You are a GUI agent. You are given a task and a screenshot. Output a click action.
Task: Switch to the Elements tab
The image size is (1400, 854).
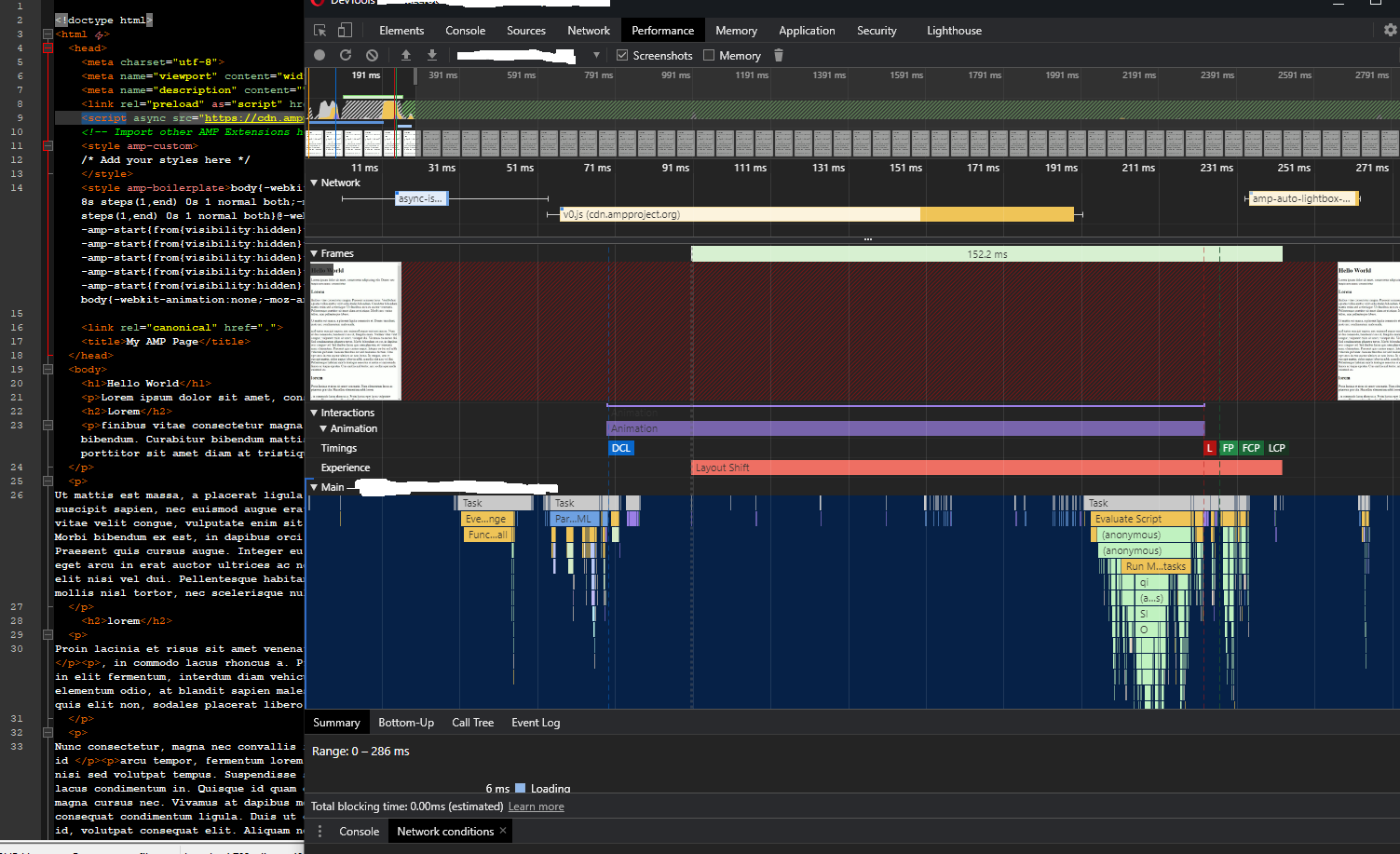401,30
